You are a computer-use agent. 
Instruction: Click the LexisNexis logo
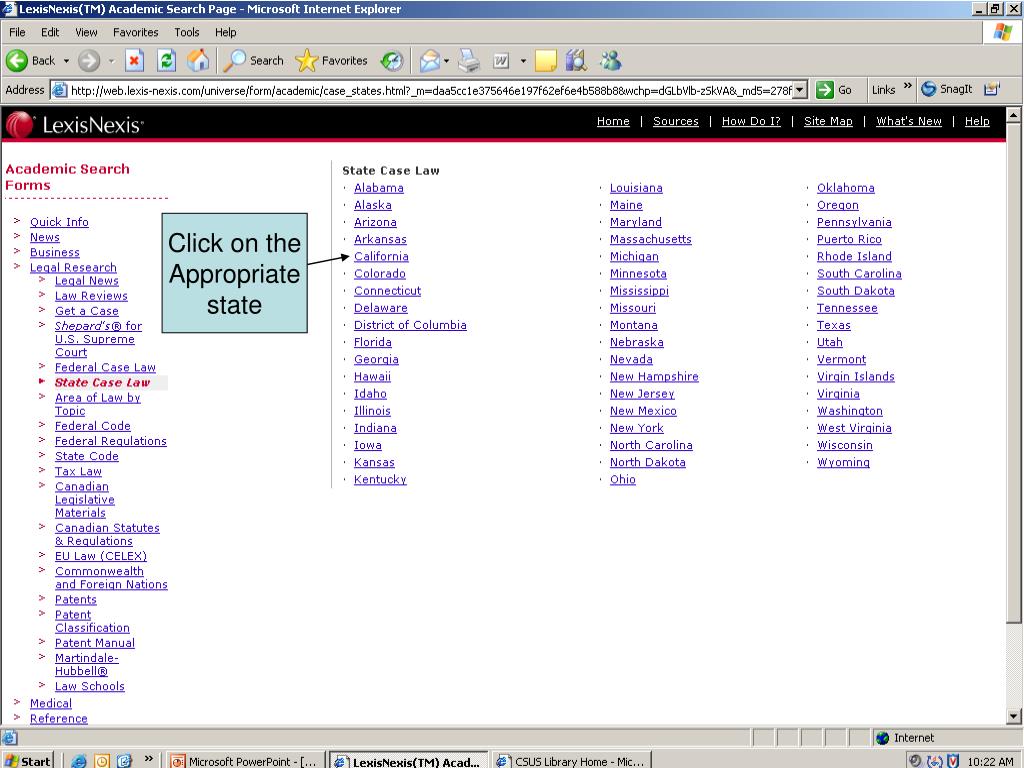pos(75,124)
